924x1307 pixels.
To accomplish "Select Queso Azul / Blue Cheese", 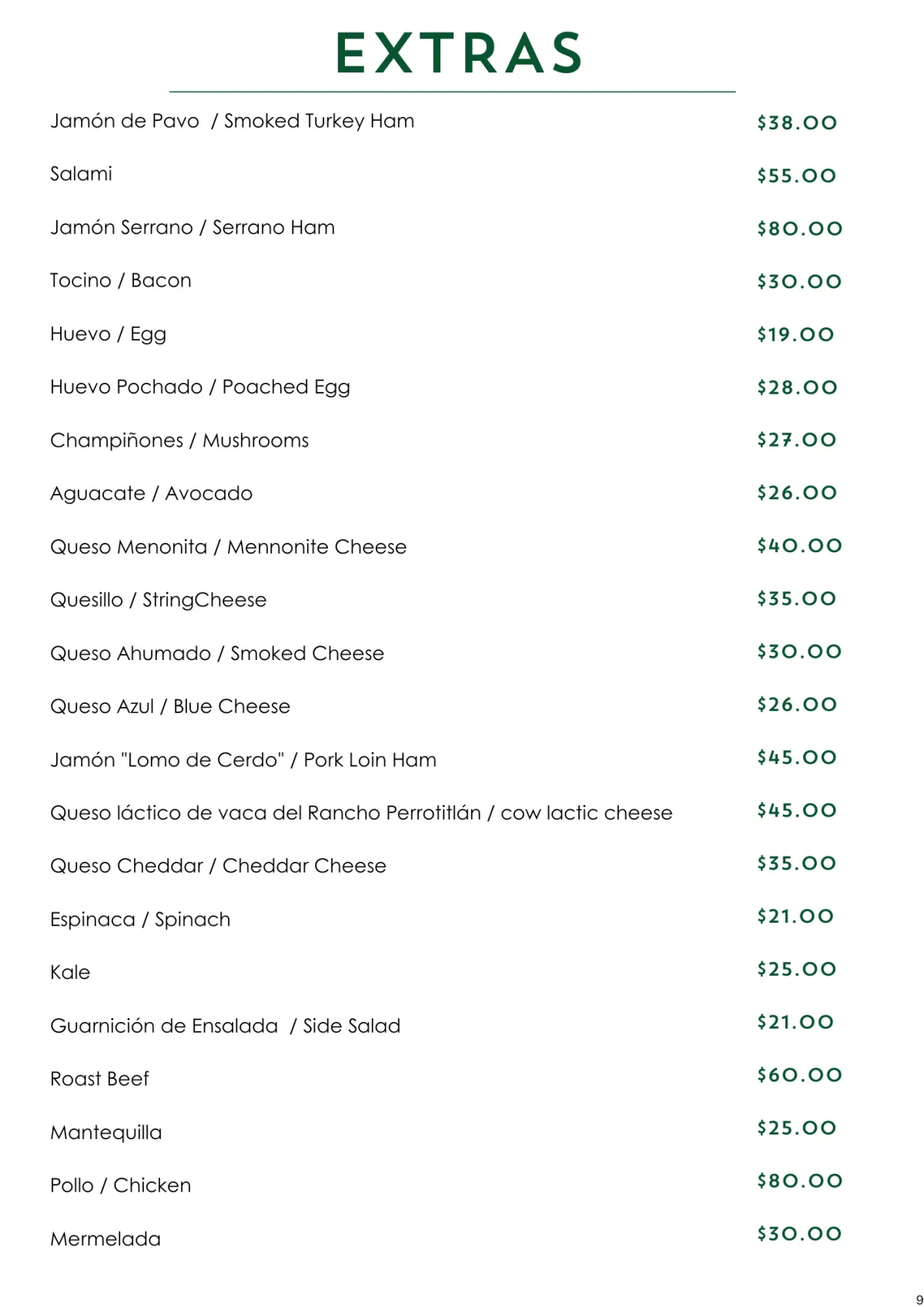I will [x=170, y=706].
